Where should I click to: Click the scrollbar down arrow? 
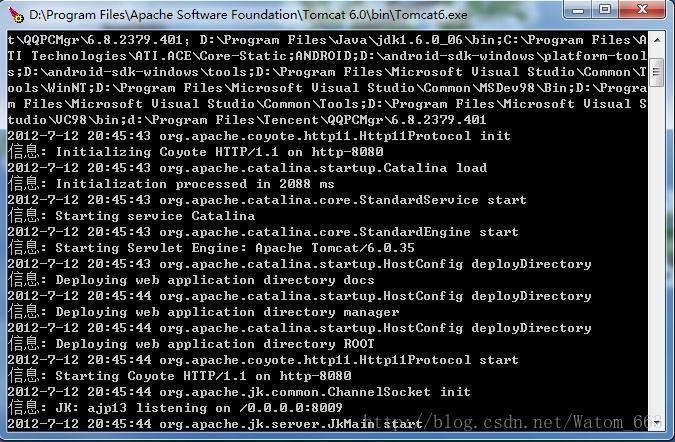(x=656, y=422)
